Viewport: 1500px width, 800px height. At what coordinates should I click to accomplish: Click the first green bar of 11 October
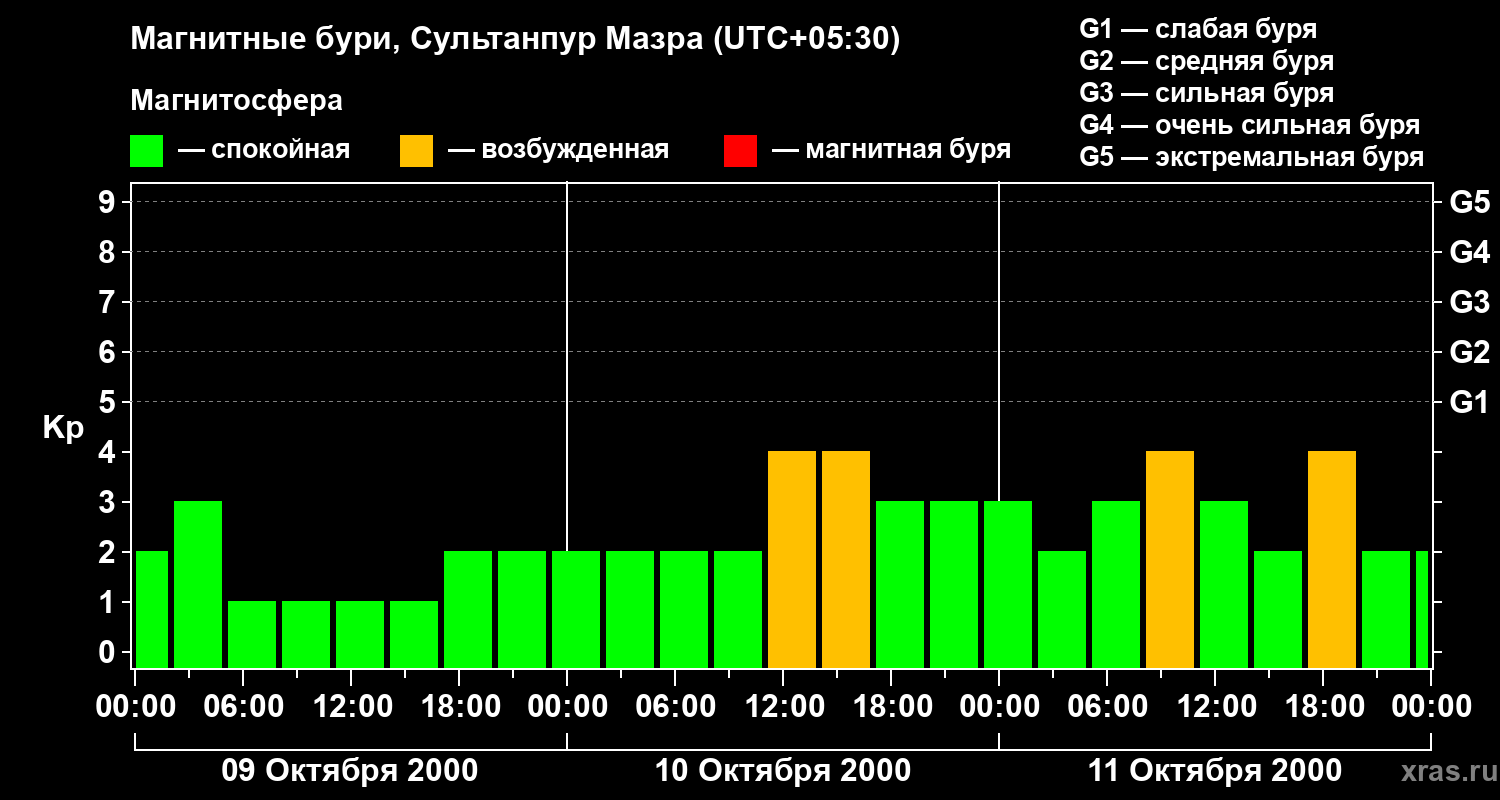(x=1008, y=584)
